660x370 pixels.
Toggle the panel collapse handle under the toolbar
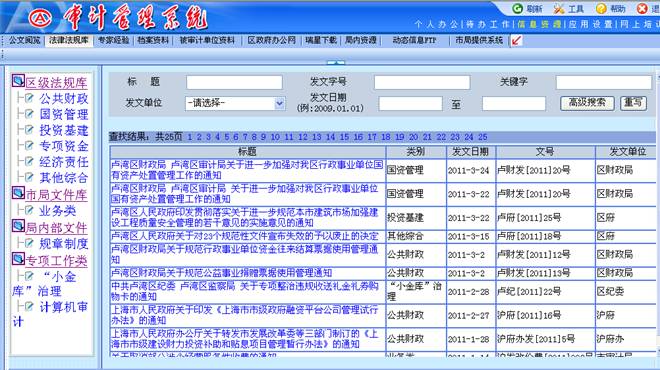click(335, 62)
